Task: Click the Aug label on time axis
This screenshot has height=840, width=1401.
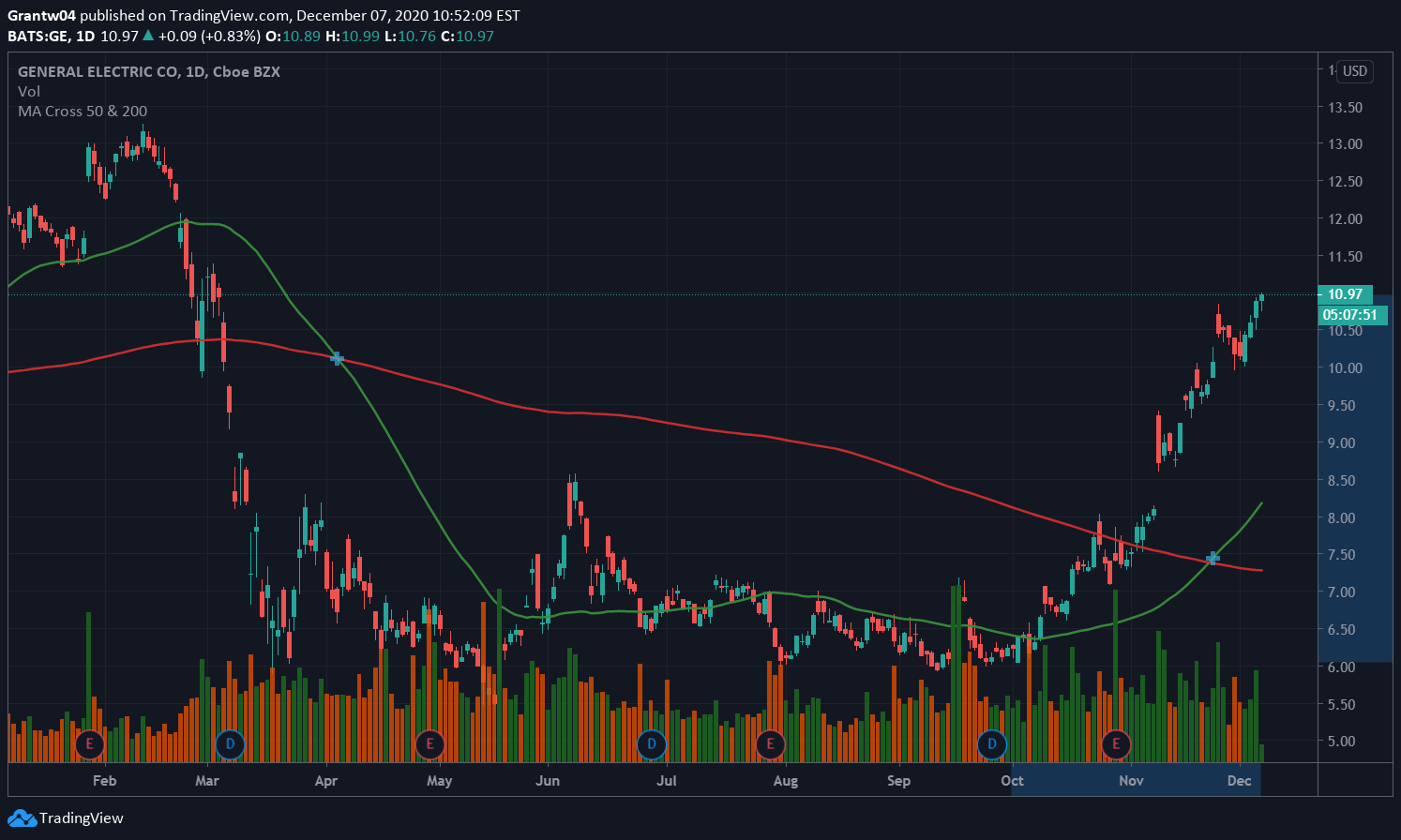Action: 786,781
